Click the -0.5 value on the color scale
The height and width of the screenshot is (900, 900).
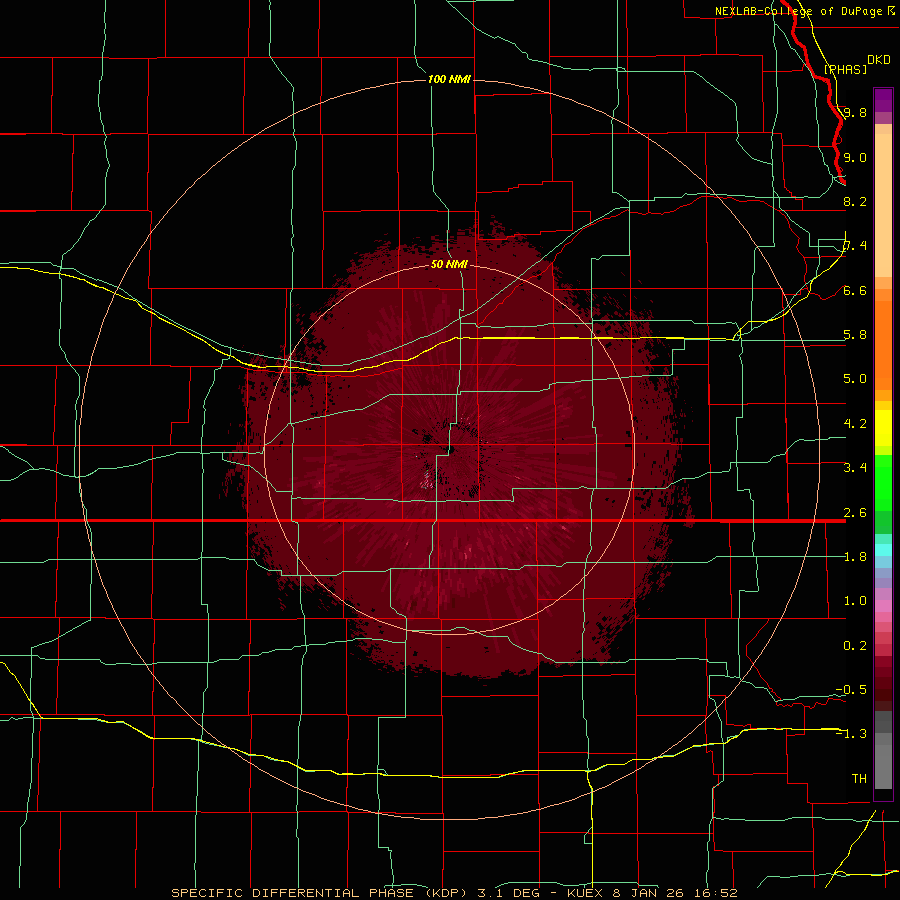click(851, 690)
